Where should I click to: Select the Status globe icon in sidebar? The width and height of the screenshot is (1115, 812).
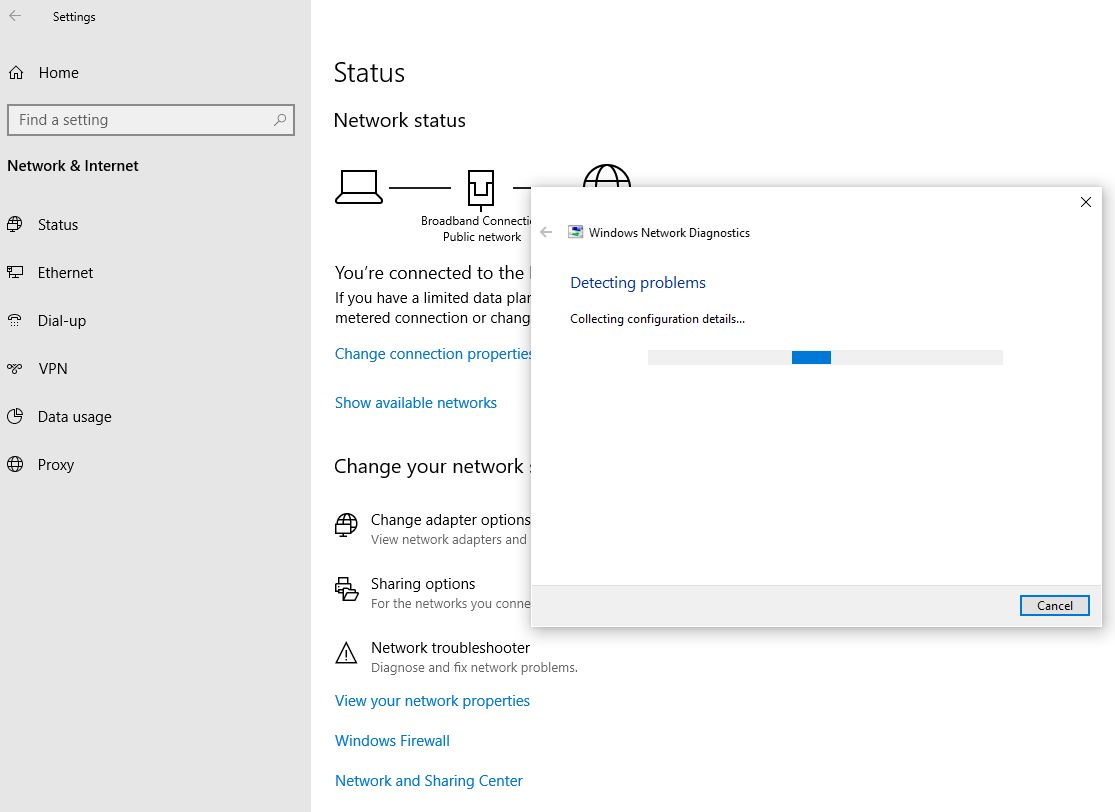point(17,224)
